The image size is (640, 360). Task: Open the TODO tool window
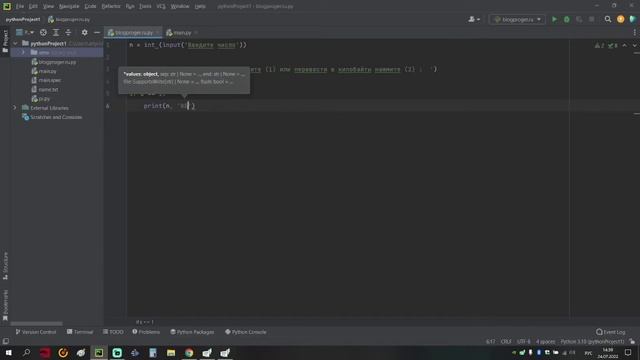[113, 332]
